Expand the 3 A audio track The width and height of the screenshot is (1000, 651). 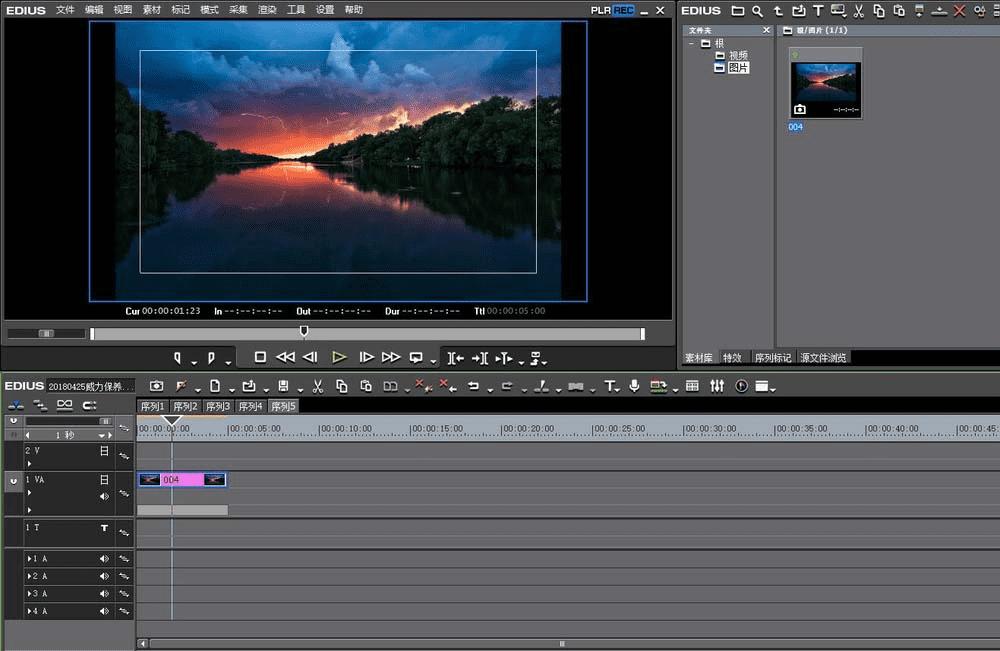point(31,594)
